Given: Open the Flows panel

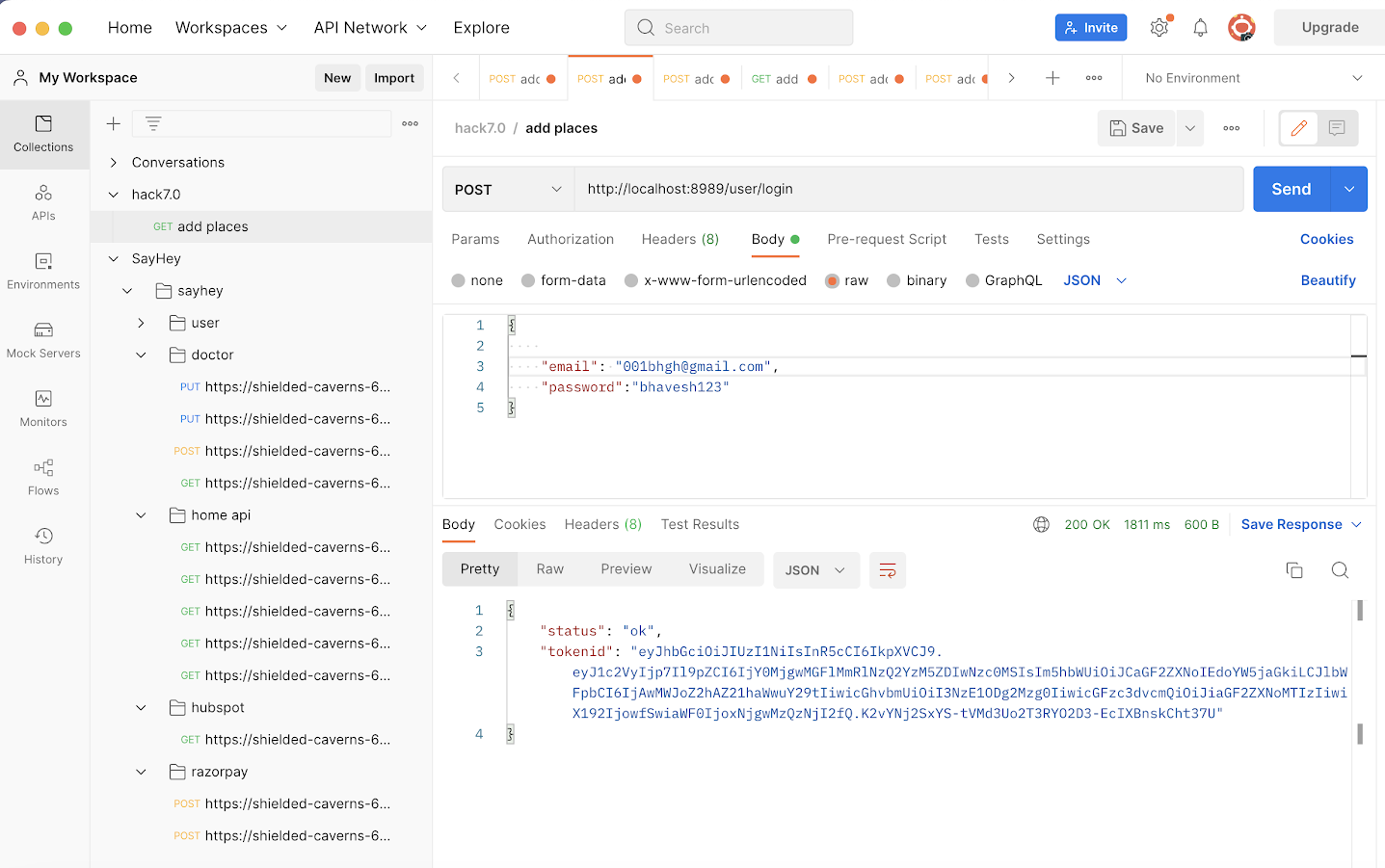Looking at the screenshot, I should coord(43,477).
